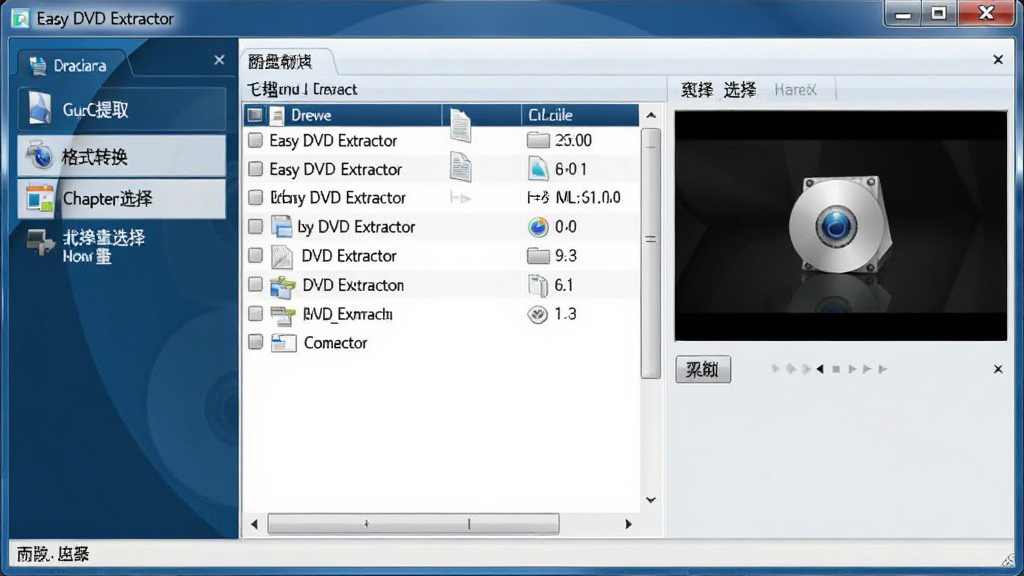Click the small page icon beside Drewe header

(x=277, y=116)
